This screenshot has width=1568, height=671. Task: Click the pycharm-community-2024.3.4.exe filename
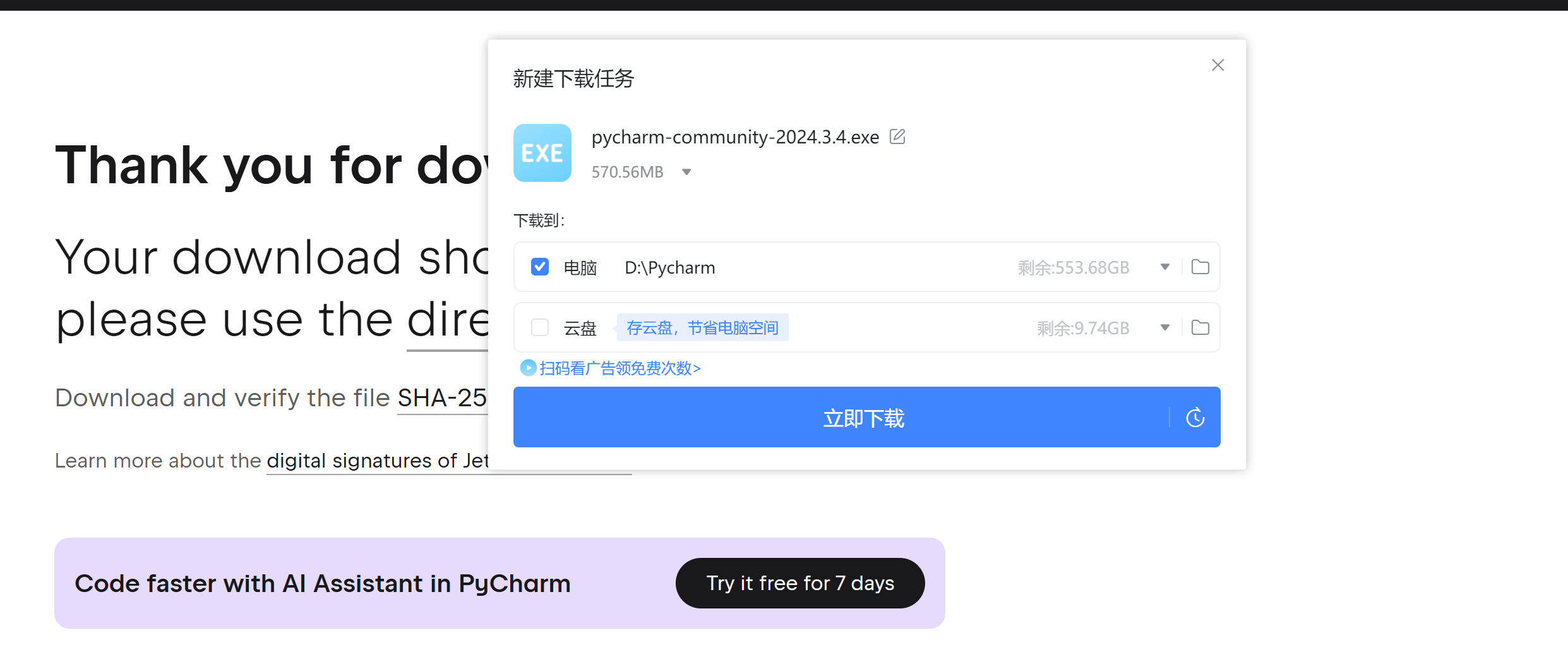click(x=735, y=137)
